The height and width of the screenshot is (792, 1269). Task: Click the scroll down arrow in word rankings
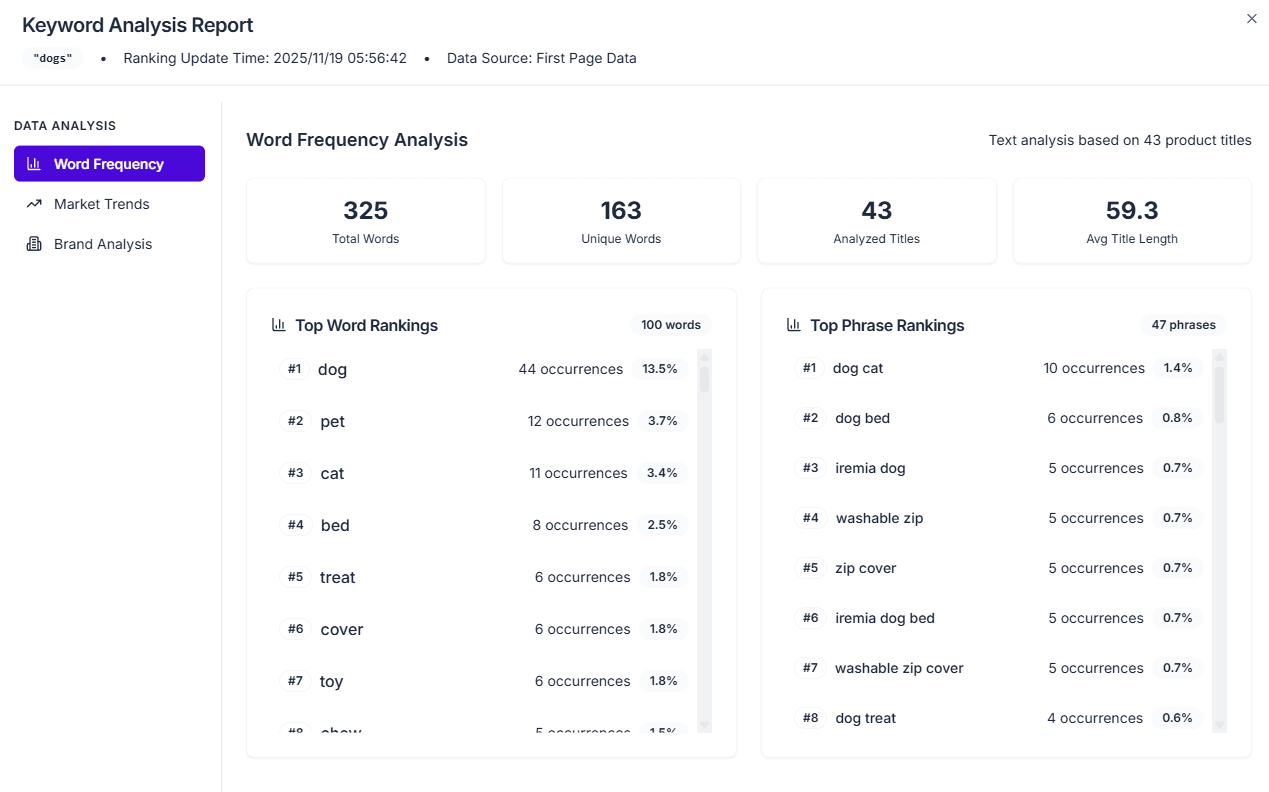coord(704,725)
